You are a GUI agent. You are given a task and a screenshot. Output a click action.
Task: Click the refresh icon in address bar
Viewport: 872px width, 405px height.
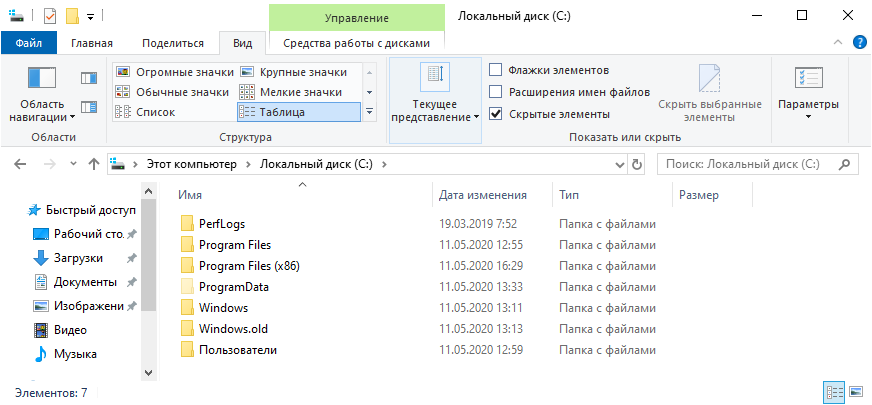click(x=637, y=163)
